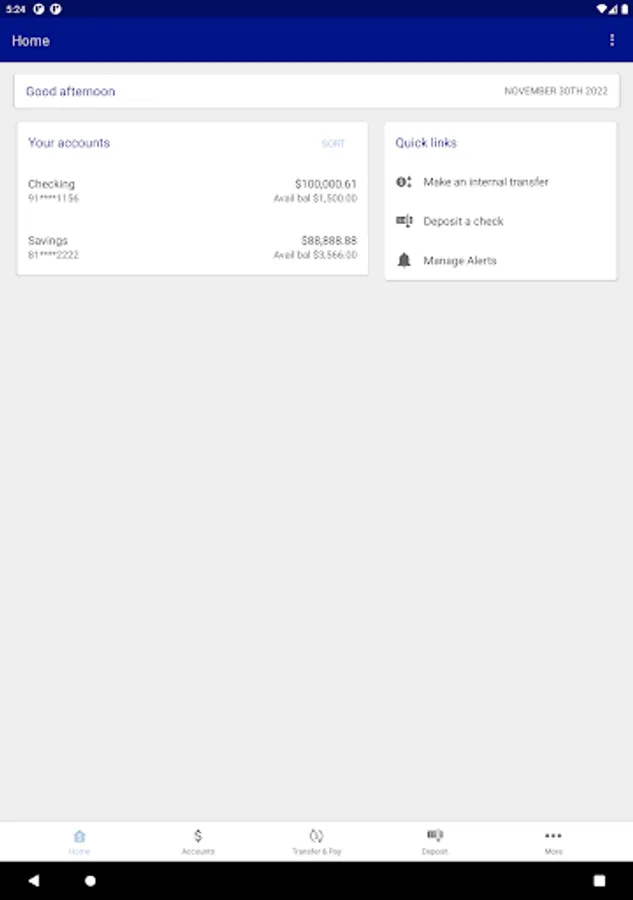Tap the More dots icon
Image resolution: width=633 pixels, height=900 pixels.
[x=553, y=835]
